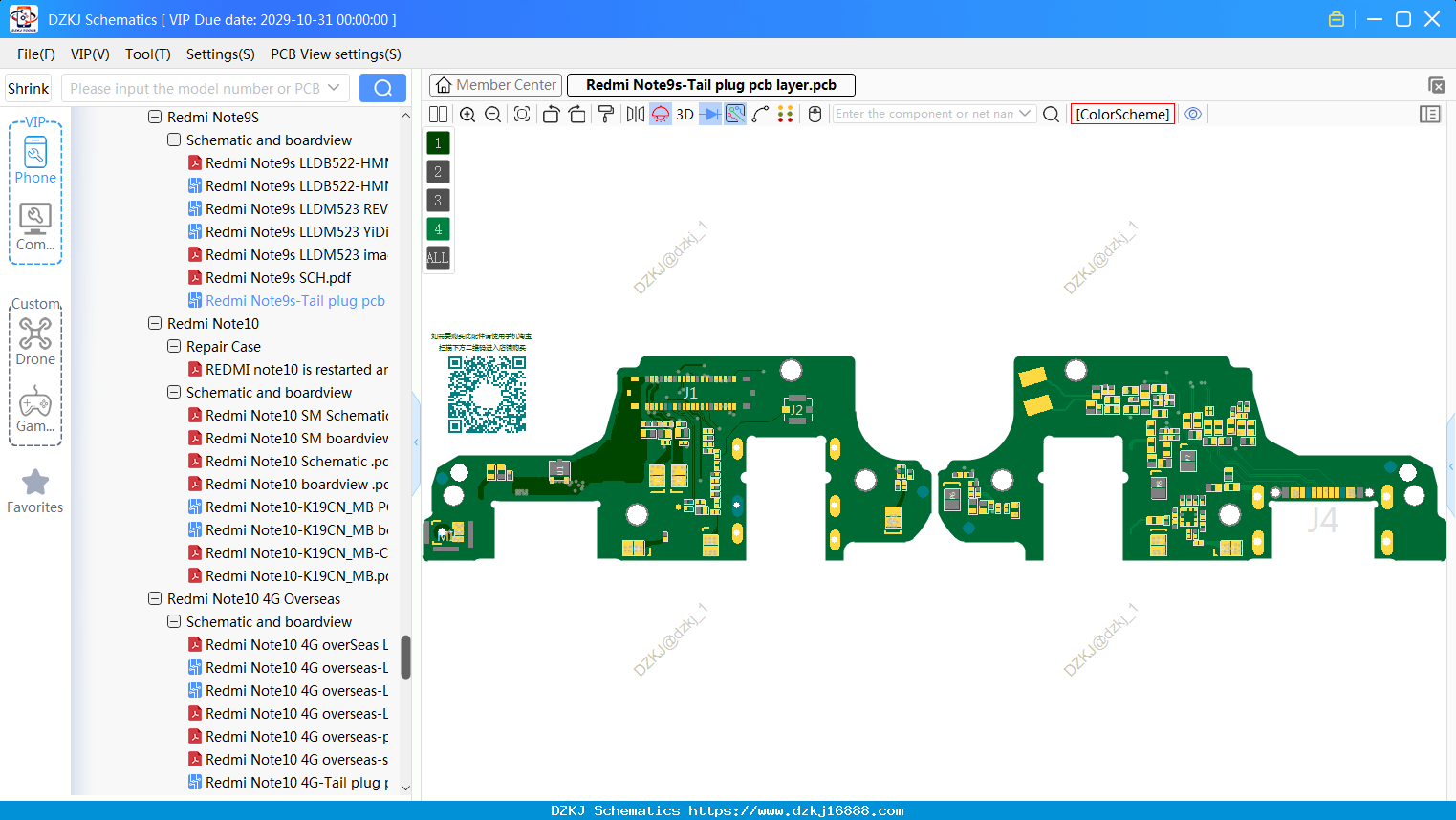The height and width of the screenshot is (820, 1456).
Task: Open the File(F) menu
Action: tap(36, 54)
